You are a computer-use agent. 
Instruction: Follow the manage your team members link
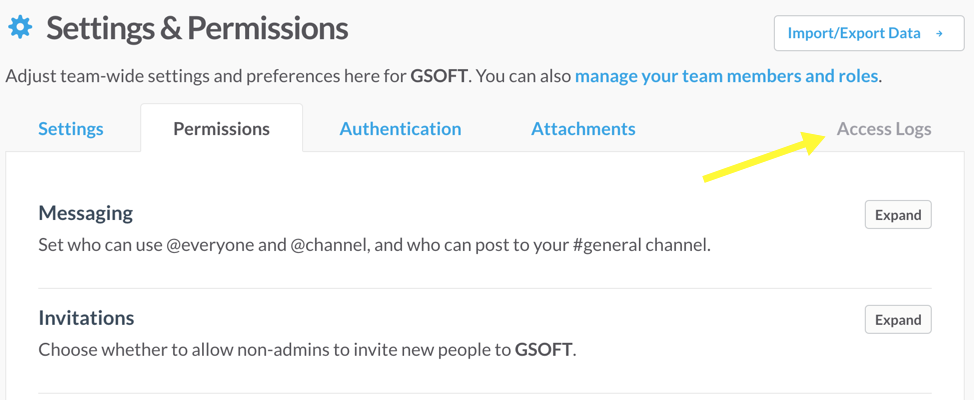coord(726,76)
